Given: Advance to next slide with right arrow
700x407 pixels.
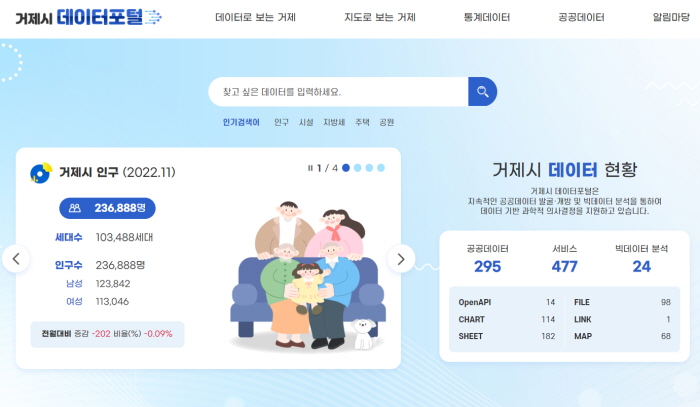Looking at the screenshot, I should pyautogui.click(x=400, y=259).
